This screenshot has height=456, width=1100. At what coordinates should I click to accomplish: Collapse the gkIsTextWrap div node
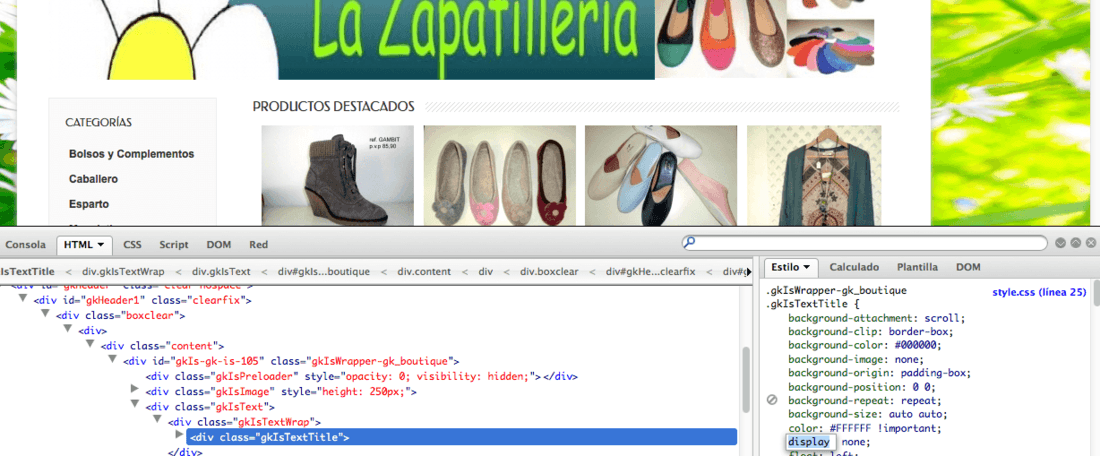click(x=157, y=420)
